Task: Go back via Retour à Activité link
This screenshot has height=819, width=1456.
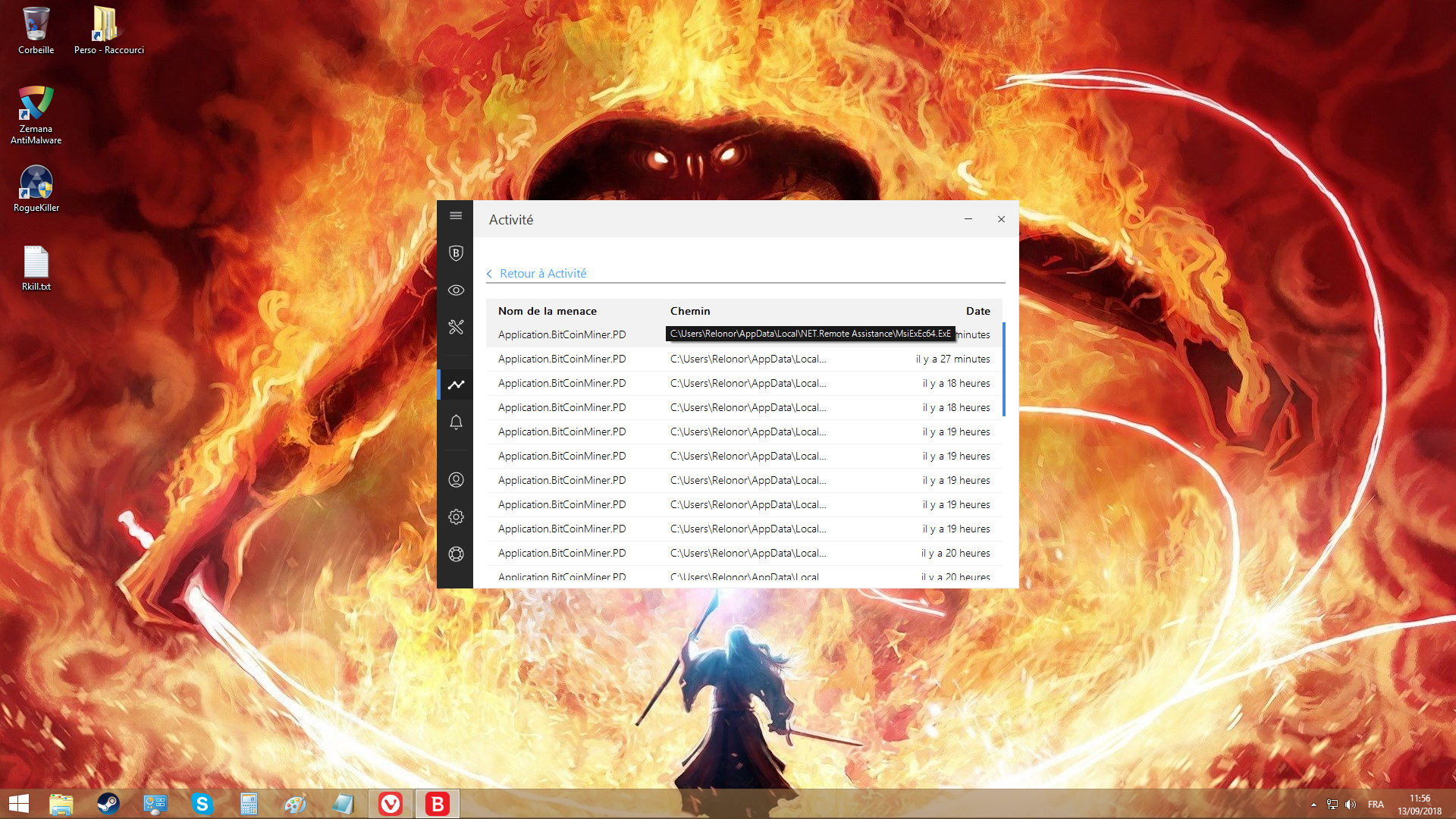Action: click(x=542, y=274)
